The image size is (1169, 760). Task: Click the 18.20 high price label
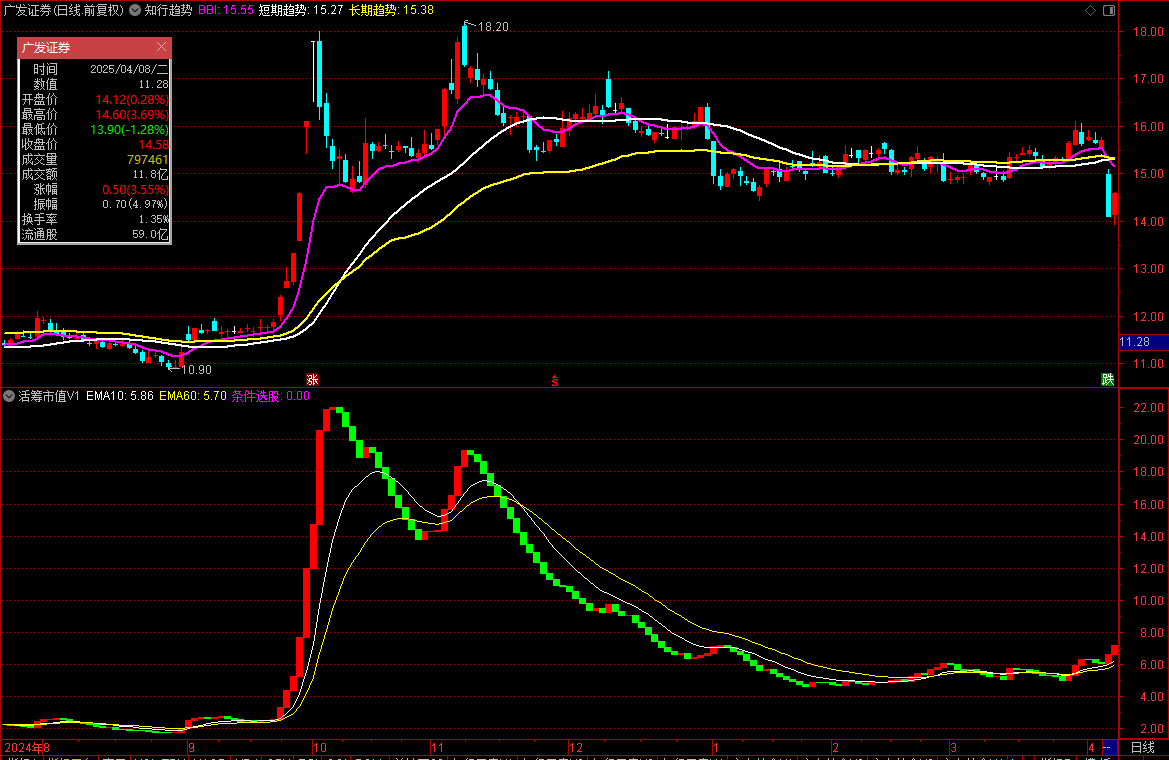click(494, 27)
